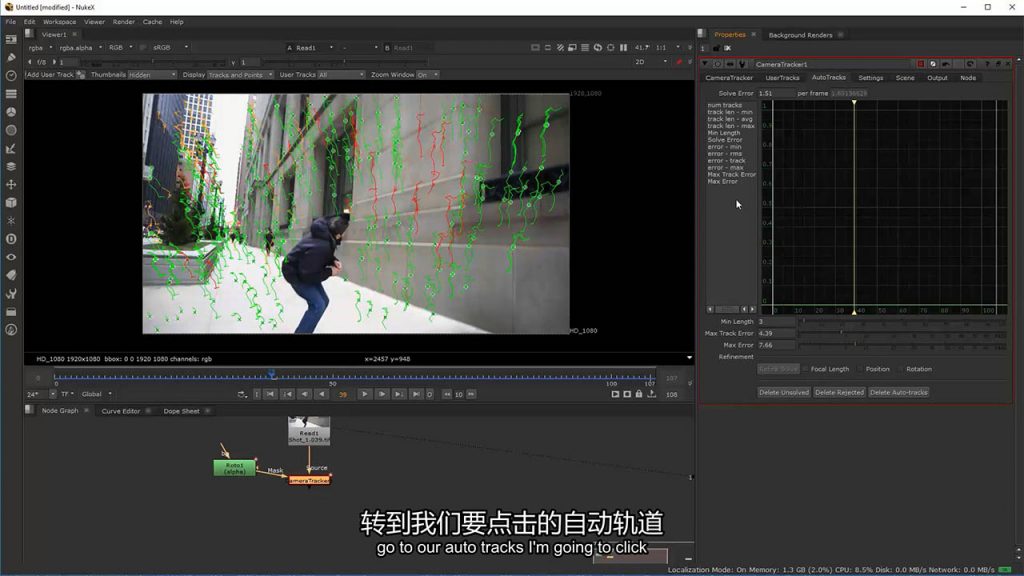Click the Min Length input field
Image resolution: width=1024 pixels, height=576 pixels.
pyautogui.click(x=776, y=321)
